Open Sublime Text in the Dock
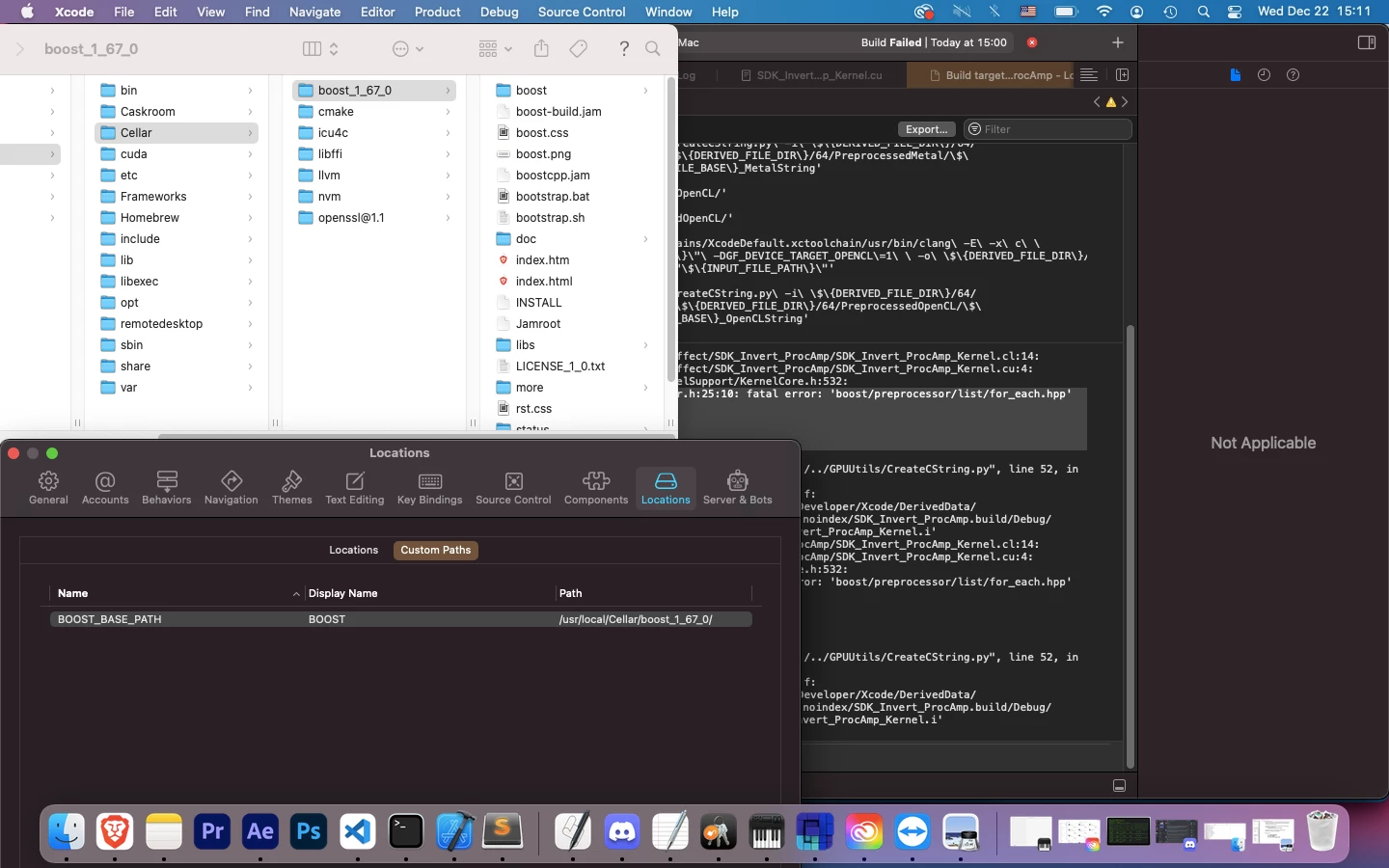The height and width of the screenshot is (868, 1389). (x=503, y=831)
